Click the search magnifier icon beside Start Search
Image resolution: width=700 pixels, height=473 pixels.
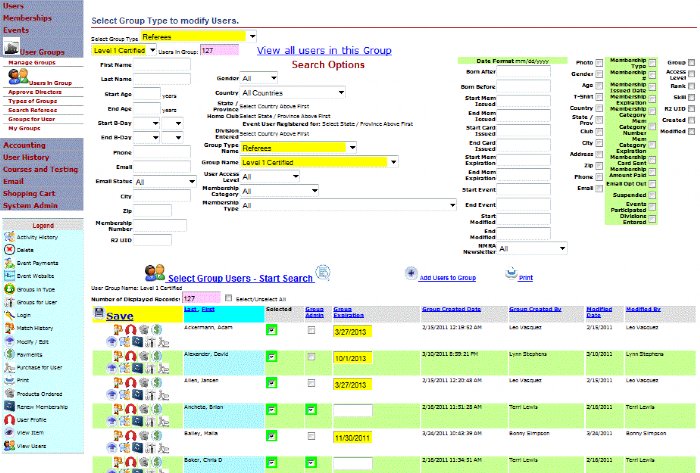coord(322,272)
